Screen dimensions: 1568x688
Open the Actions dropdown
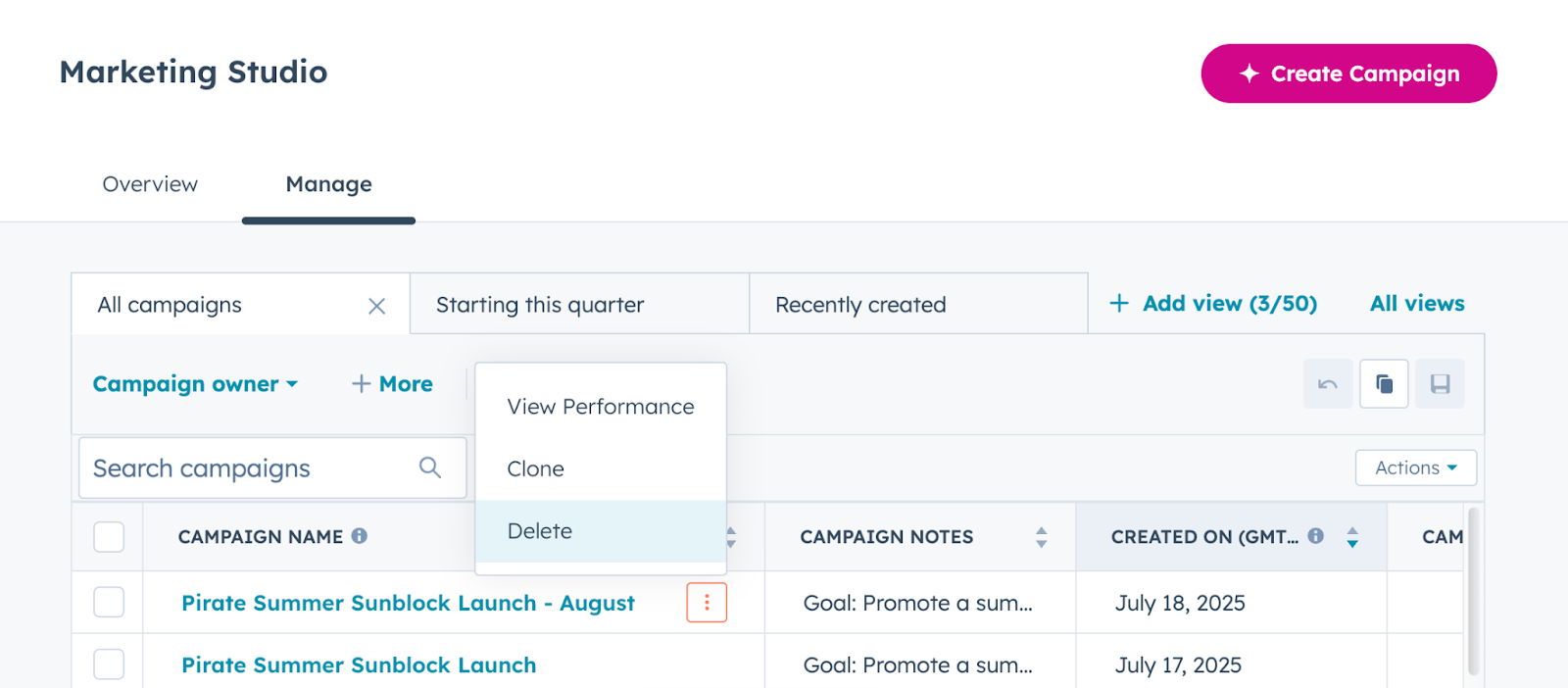point(1415,468)
